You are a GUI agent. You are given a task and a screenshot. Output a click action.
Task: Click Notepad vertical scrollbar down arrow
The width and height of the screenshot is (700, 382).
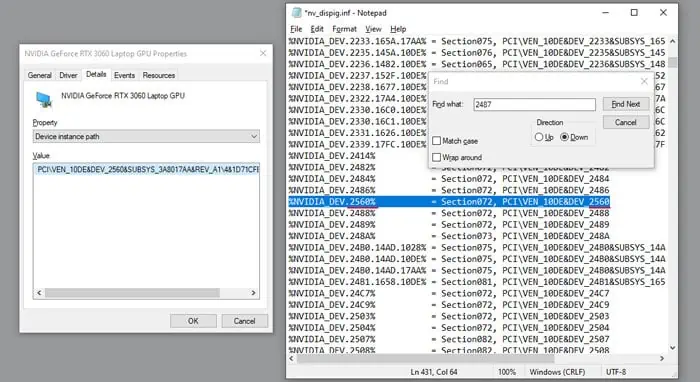(672, 348)
